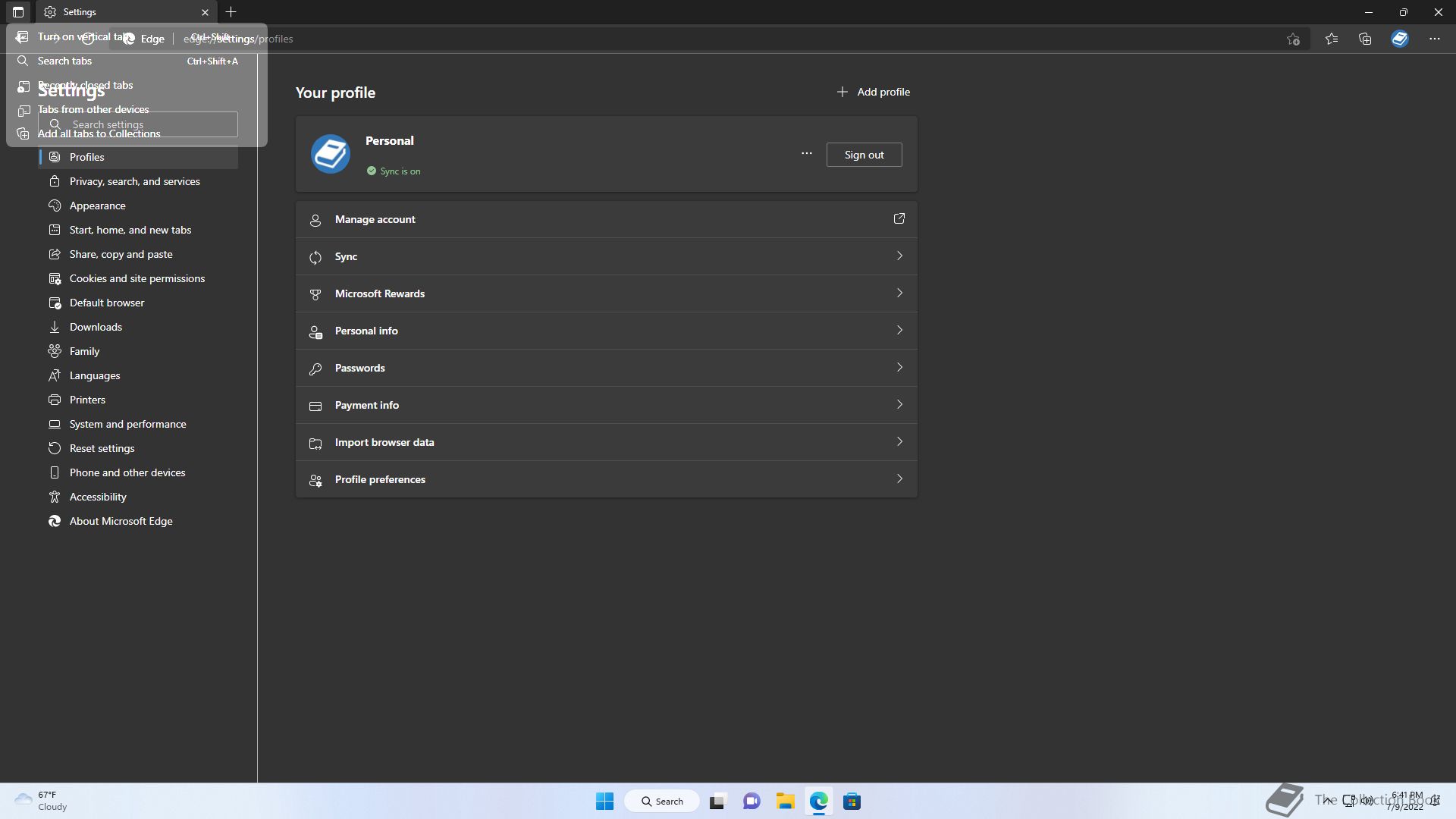The height and width of the screenshot is (819, 1456).
Task: Open the weather widget showing 67°F
Action: 42,801
